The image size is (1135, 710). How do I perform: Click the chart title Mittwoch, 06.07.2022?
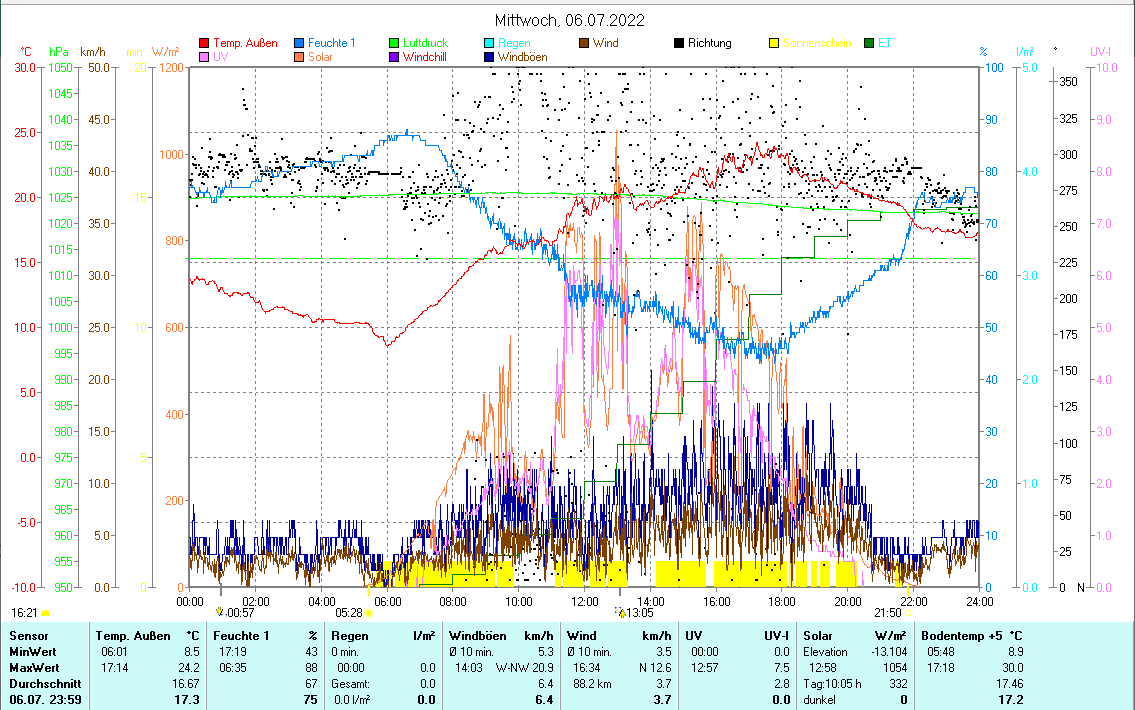[569, 20]
